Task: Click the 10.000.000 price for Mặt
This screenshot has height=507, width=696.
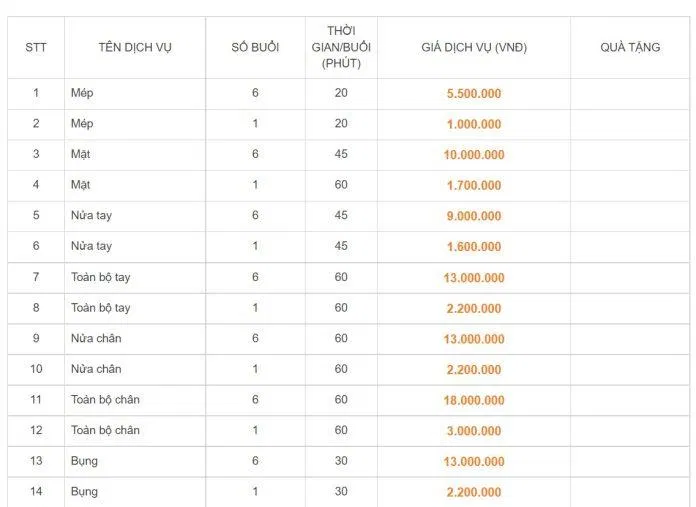Action: coord(474,155)
